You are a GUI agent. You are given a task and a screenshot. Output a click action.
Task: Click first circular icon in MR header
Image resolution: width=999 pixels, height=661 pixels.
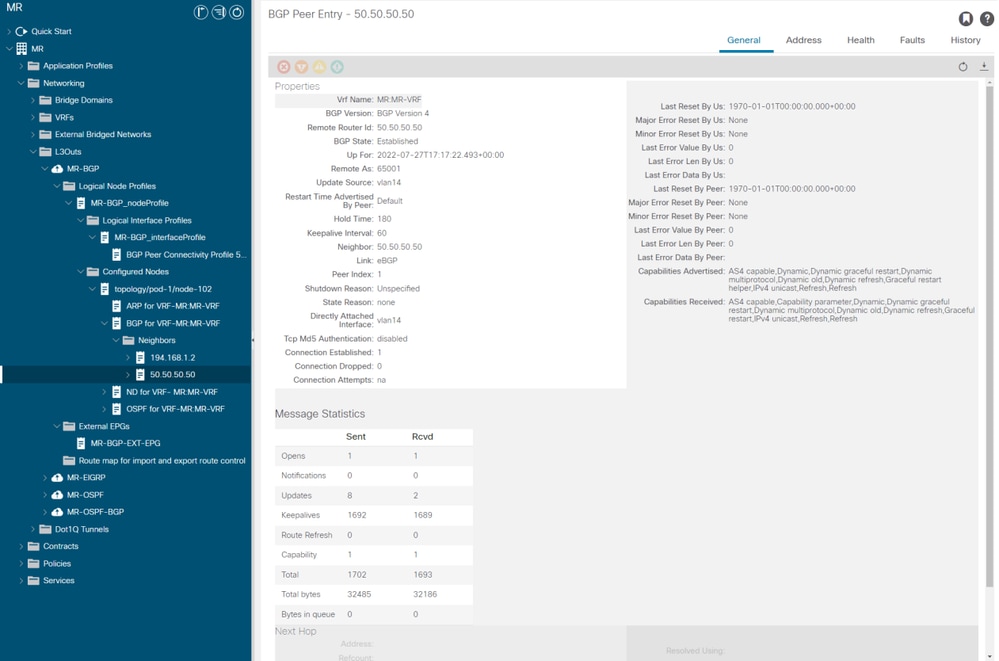[201, 12]
